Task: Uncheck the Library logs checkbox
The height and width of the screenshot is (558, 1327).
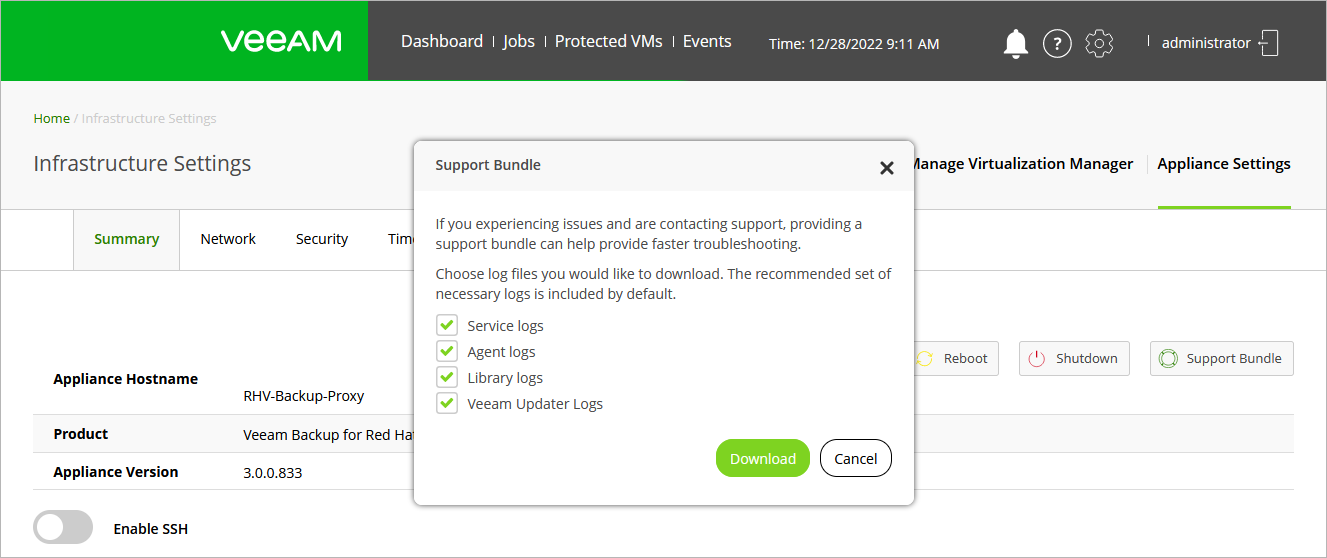Action: click(447, 378)
